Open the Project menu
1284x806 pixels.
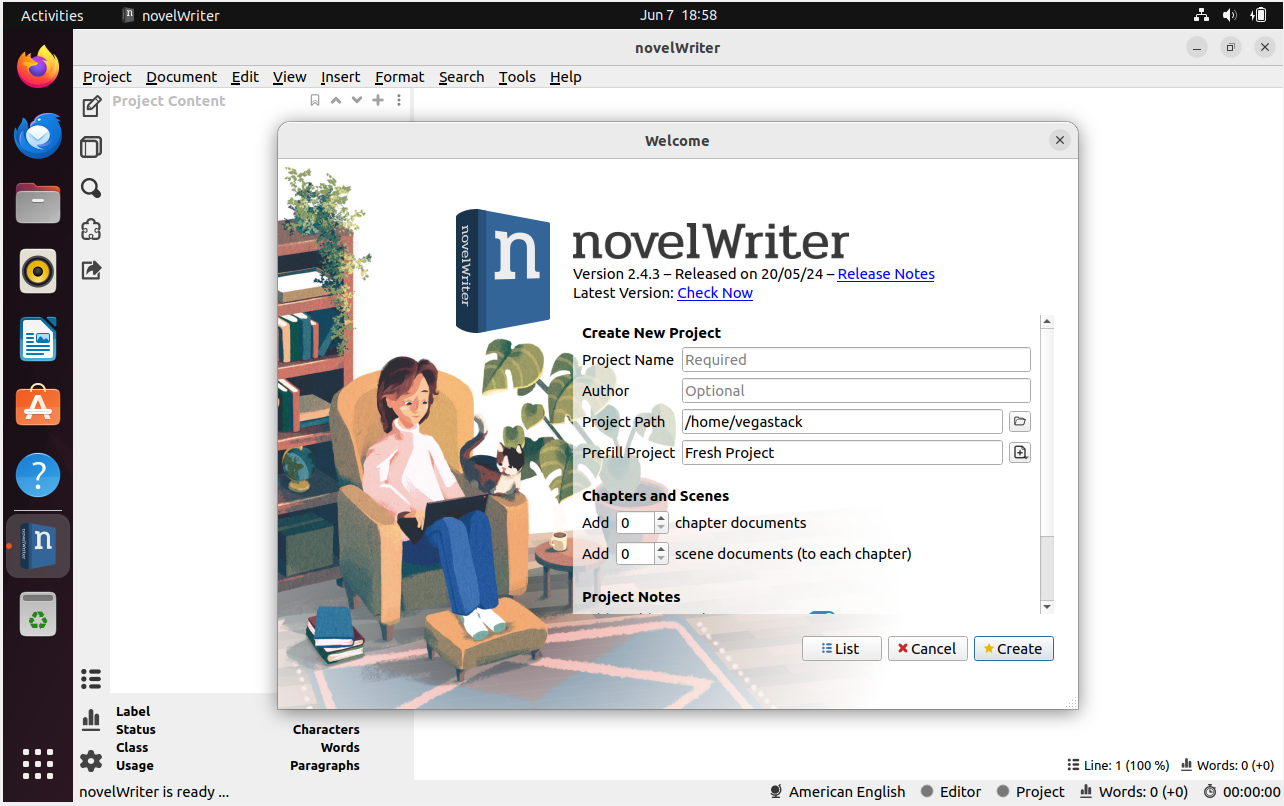click(107, 77)
